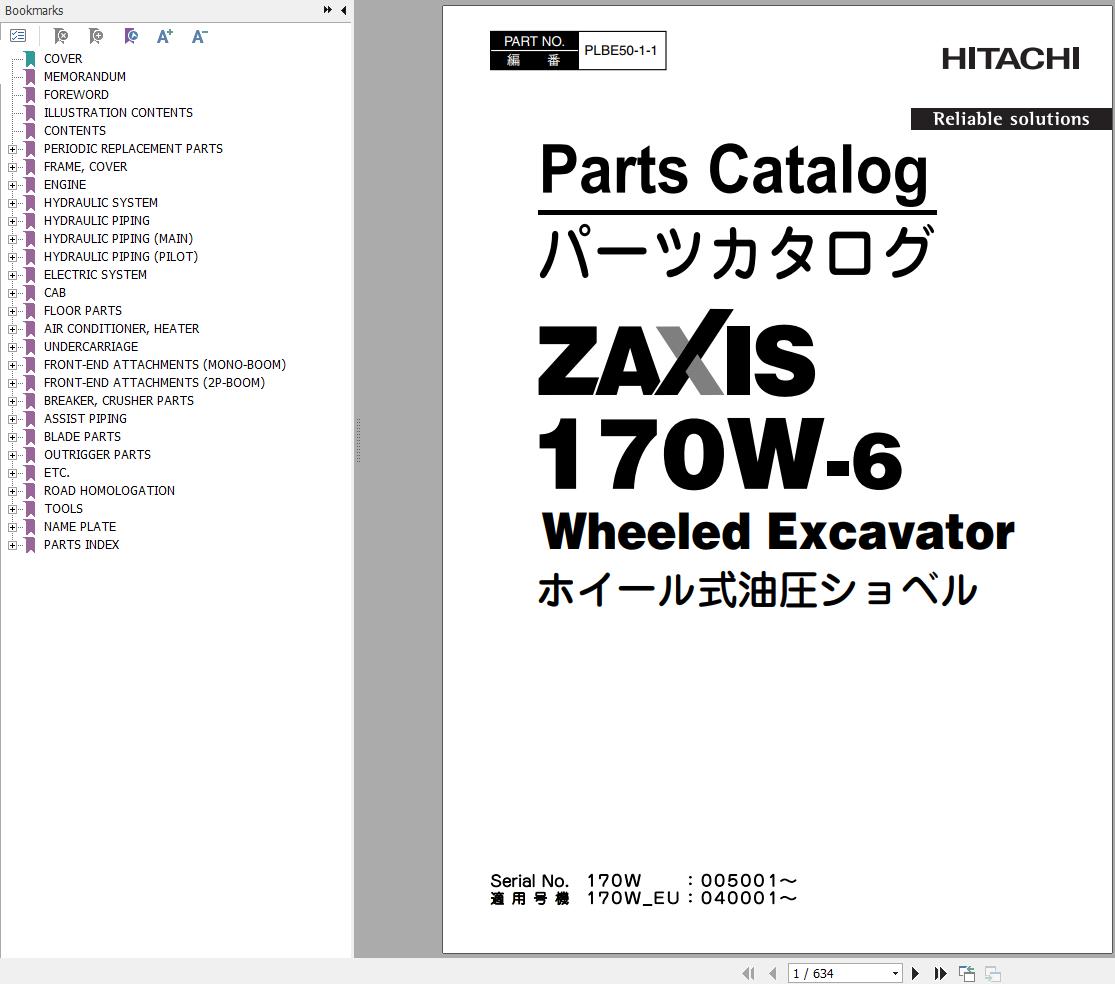Open the MEMORANDUM bookmark

point(85,76)
